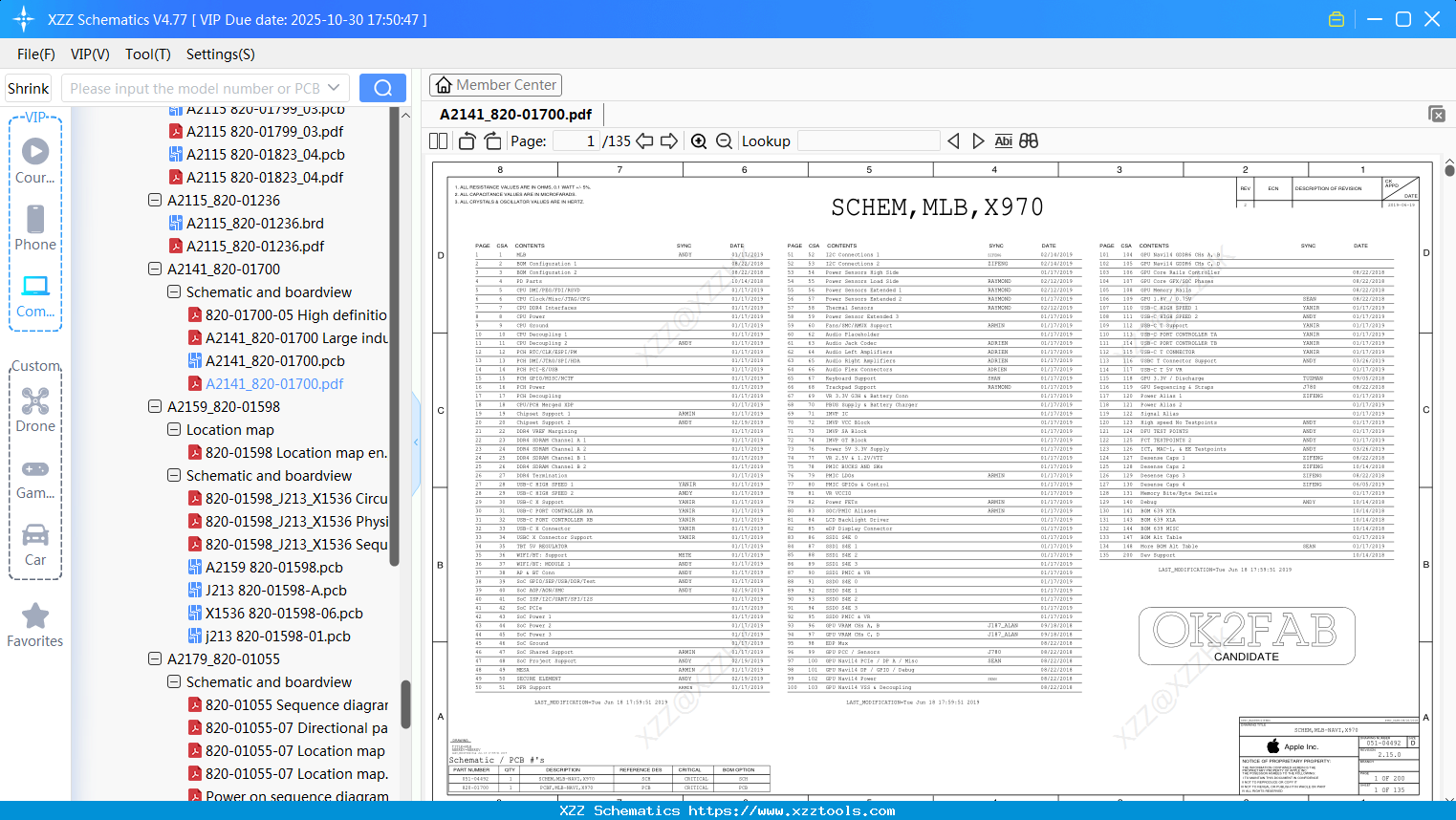
Task: Select the A2141_820-01700.pdf document tab
Action: click(516, 115)
